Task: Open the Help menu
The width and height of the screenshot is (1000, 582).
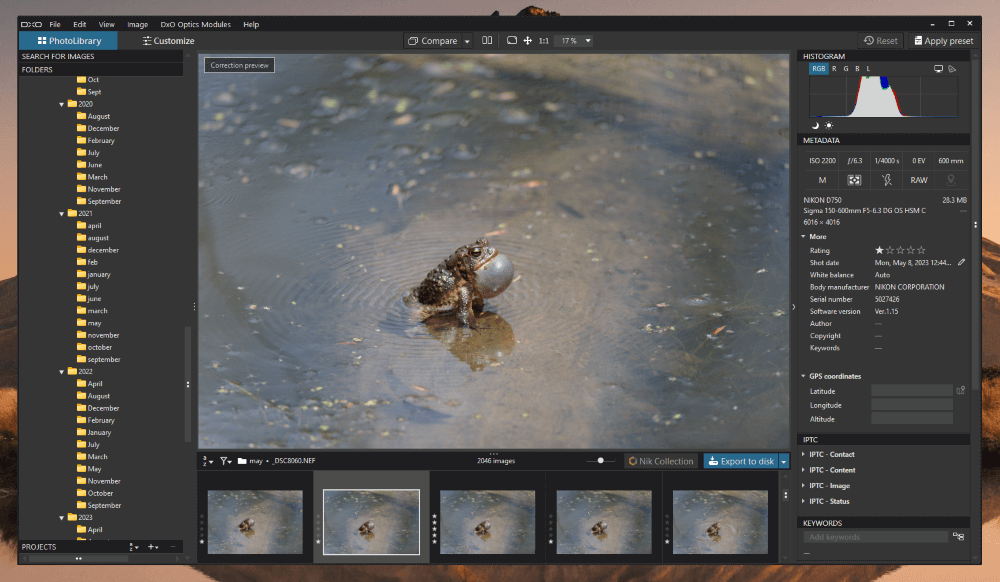Action: [251, 24]
